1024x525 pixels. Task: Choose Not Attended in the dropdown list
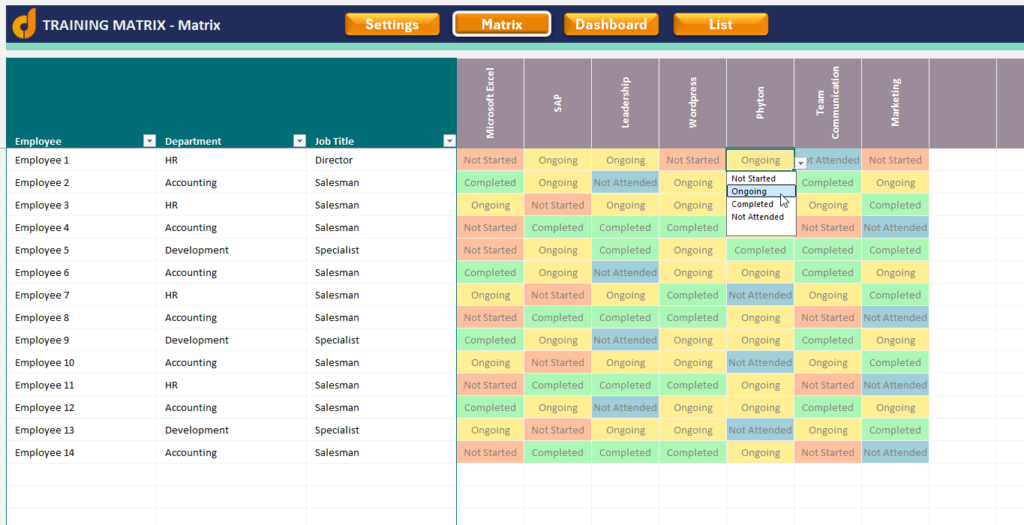(761, 217)
